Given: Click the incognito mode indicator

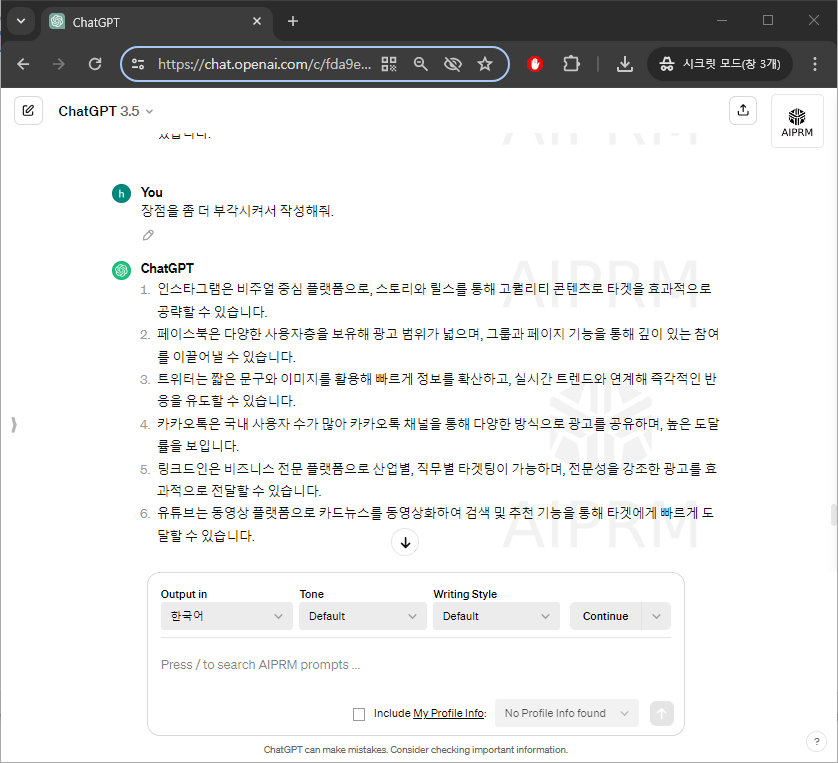Looking at the screenshot, I should 720,64.
